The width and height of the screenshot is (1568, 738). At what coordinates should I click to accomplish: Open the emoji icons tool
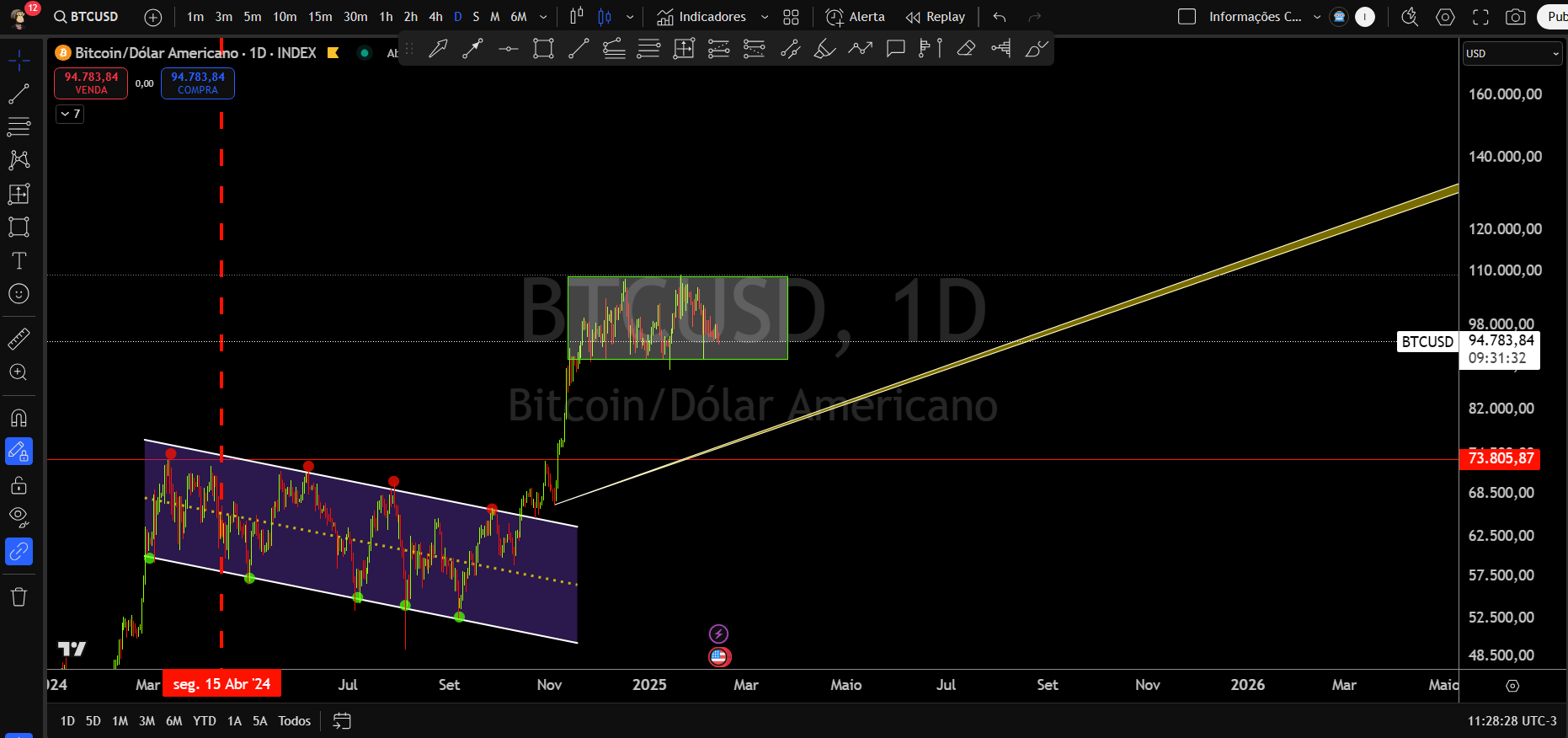coord(19,293)
